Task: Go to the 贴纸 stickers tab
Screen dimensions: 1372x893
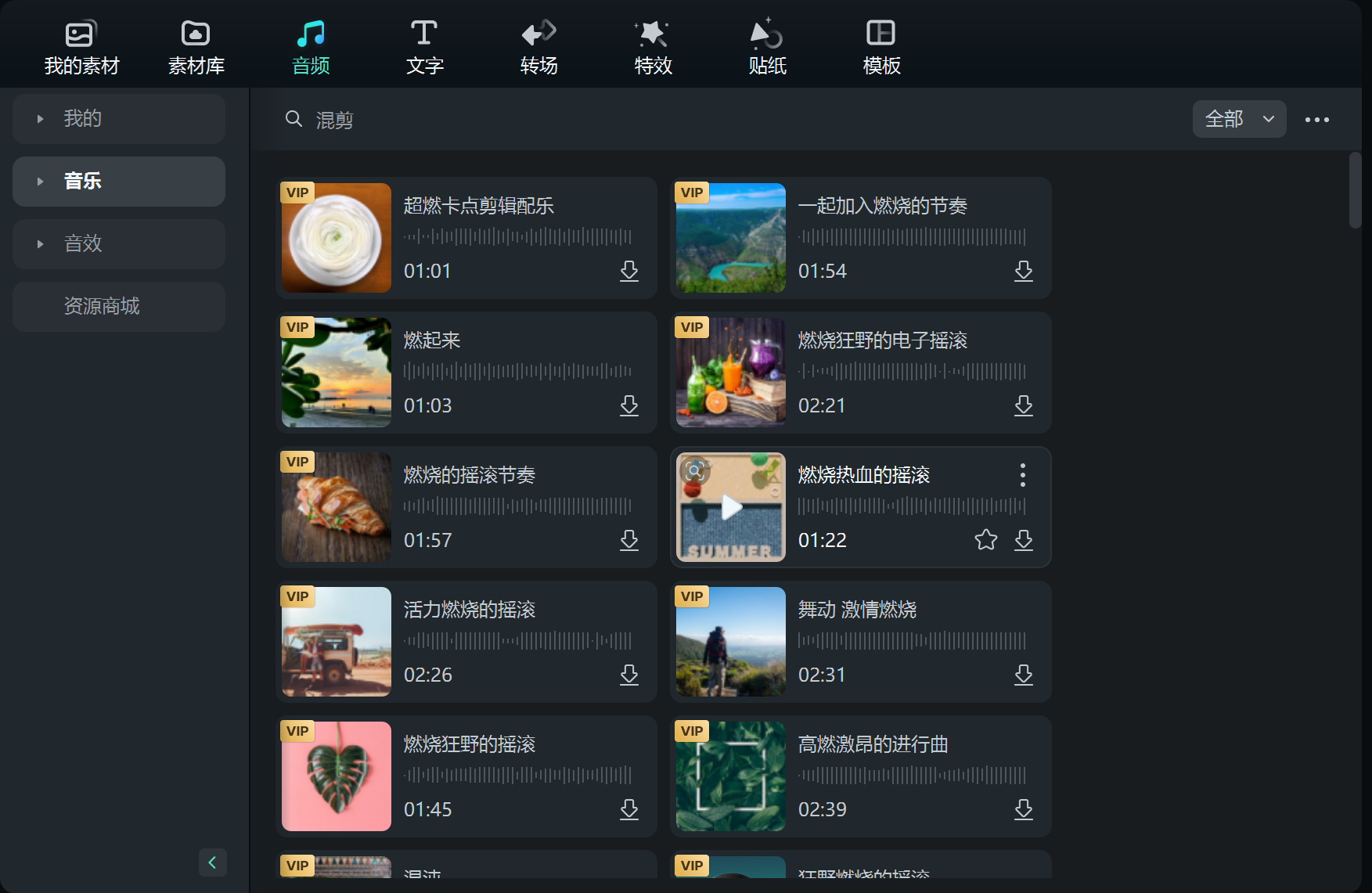Action: (767, 47)
